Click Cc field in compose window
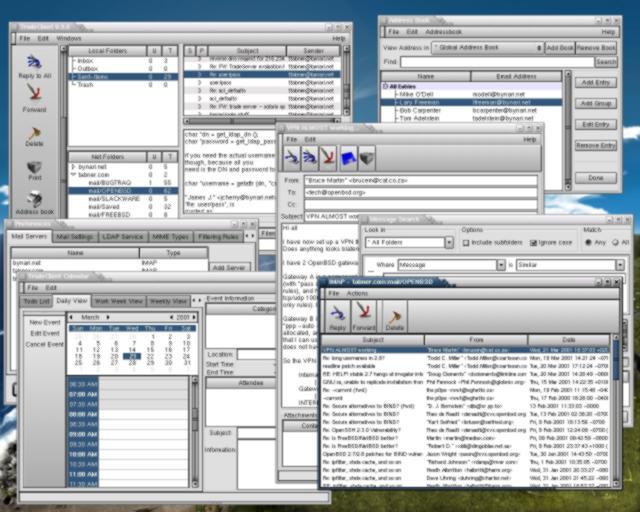The height and width of the screenshot is (512, 640). coord(421,204)
